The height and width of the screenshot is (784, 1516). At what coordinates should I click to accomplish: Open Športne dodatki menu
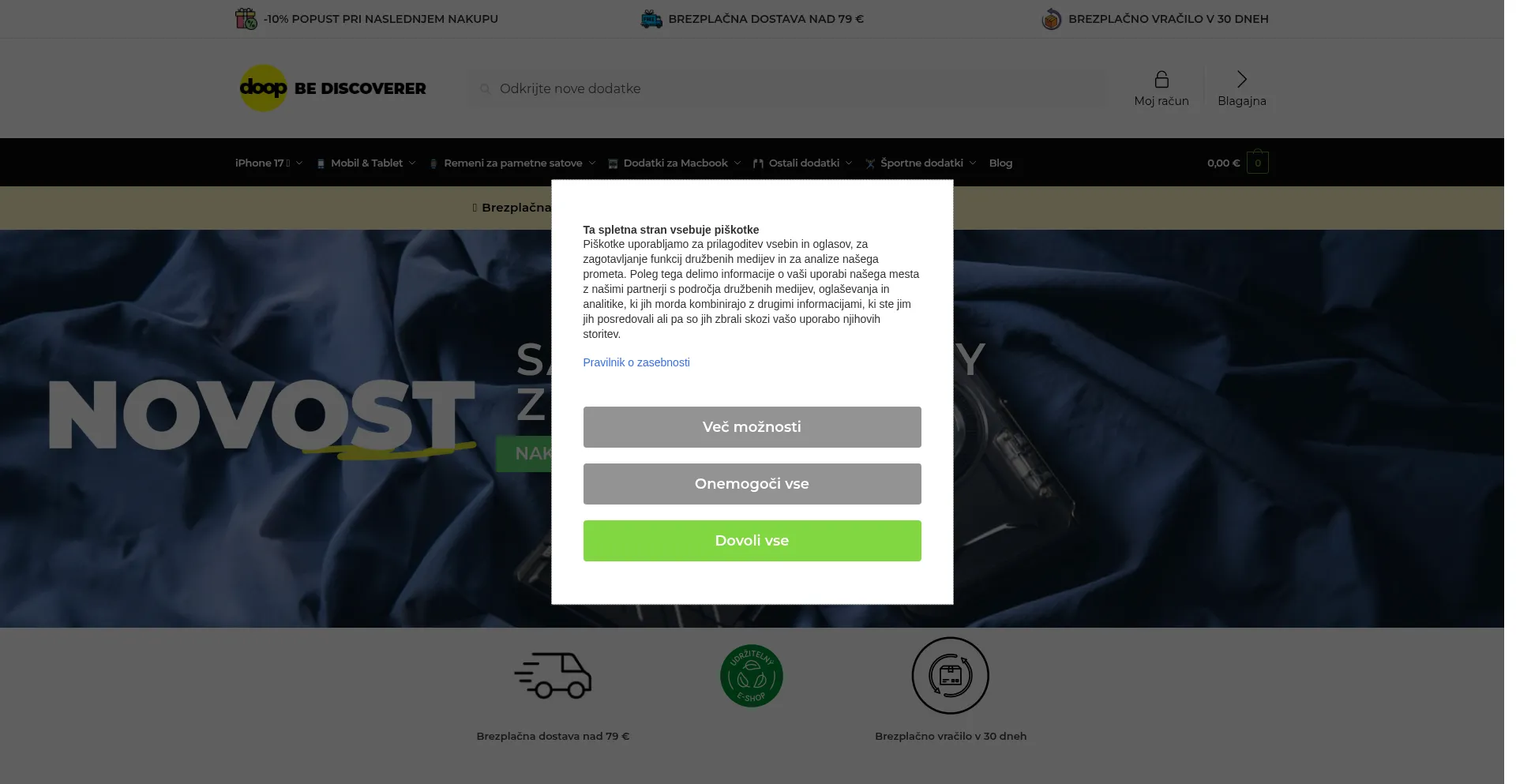[x=921, y=163]
